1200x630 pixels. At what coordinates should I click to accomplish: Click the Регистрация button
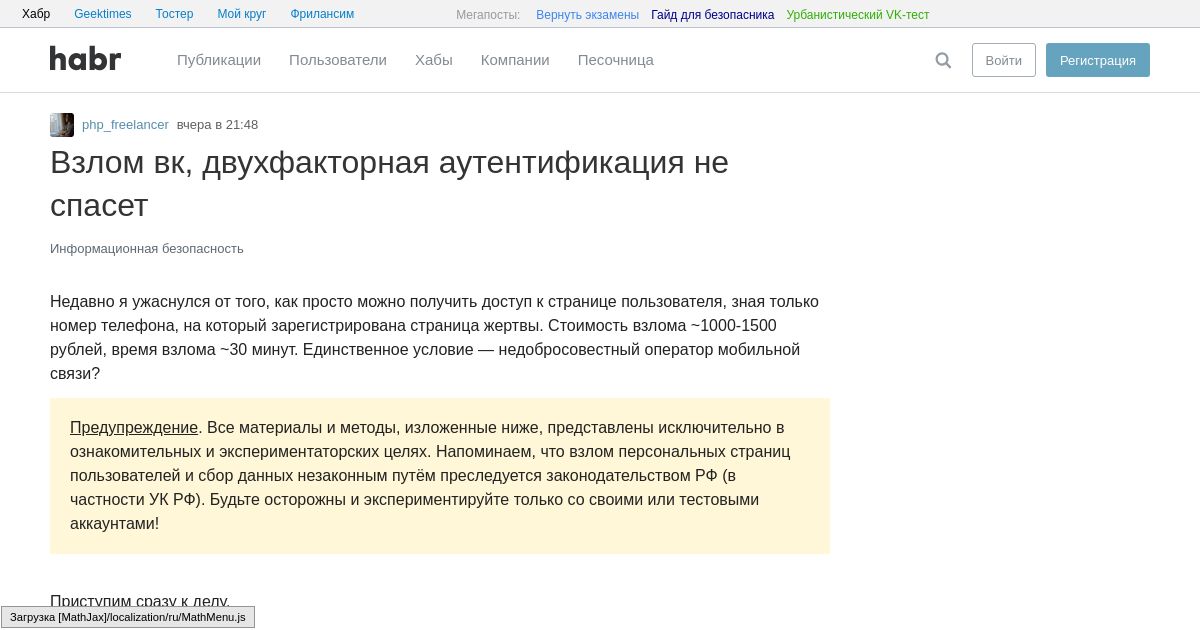[1098, 60]
